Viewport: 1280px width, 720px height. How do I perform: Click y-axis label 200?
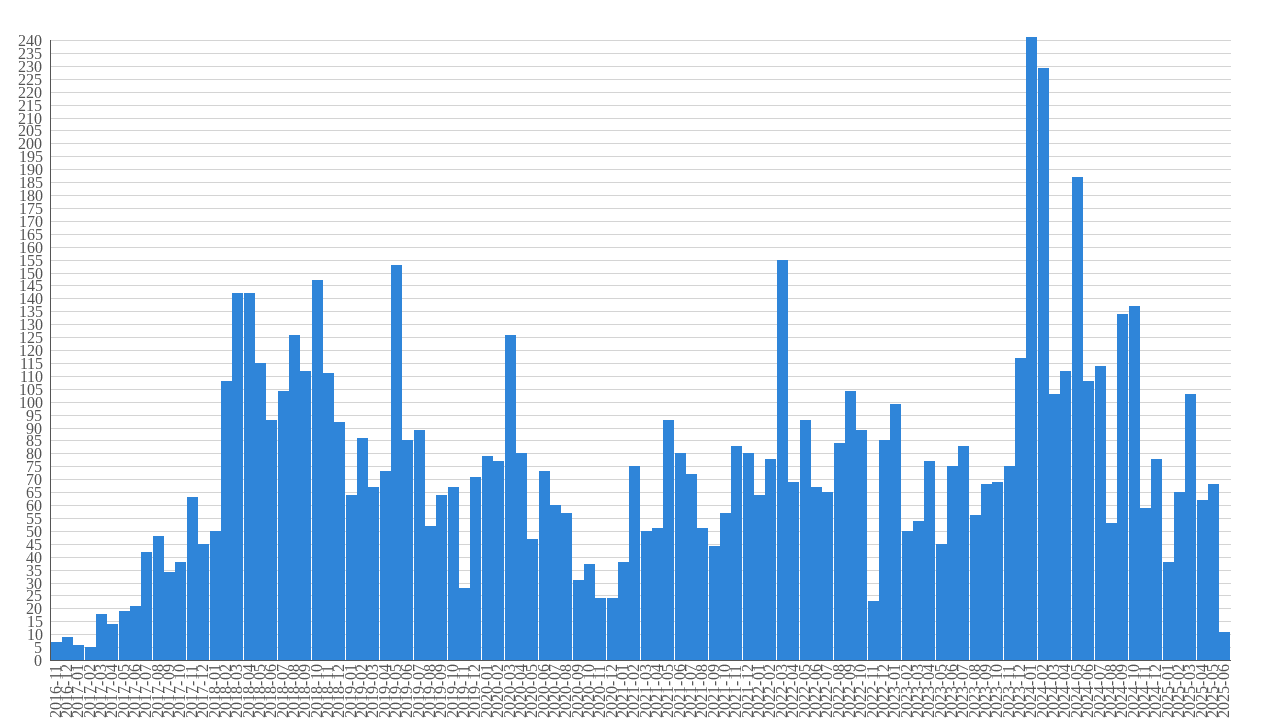click(x=30, y=144)
